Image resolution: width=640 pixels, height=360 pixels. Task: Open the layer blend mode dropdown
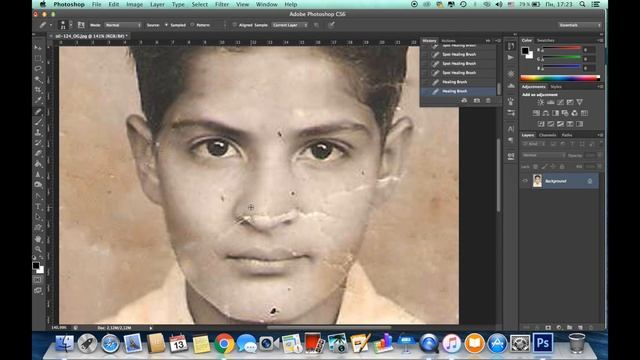(543, 156)
